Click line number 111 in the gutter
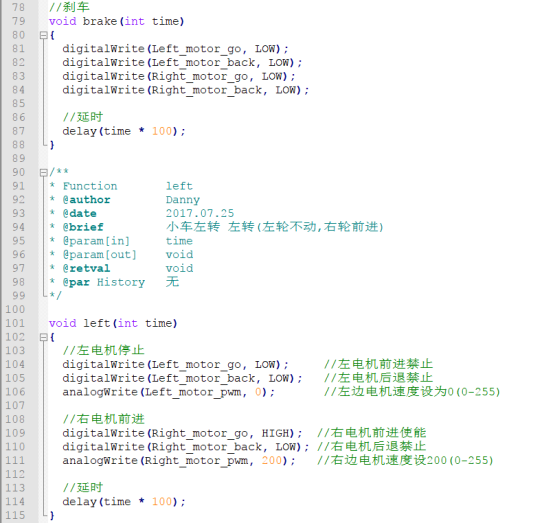Image resolution: width=553 pixels, height=524 pixels. click(x=15, y=461)
